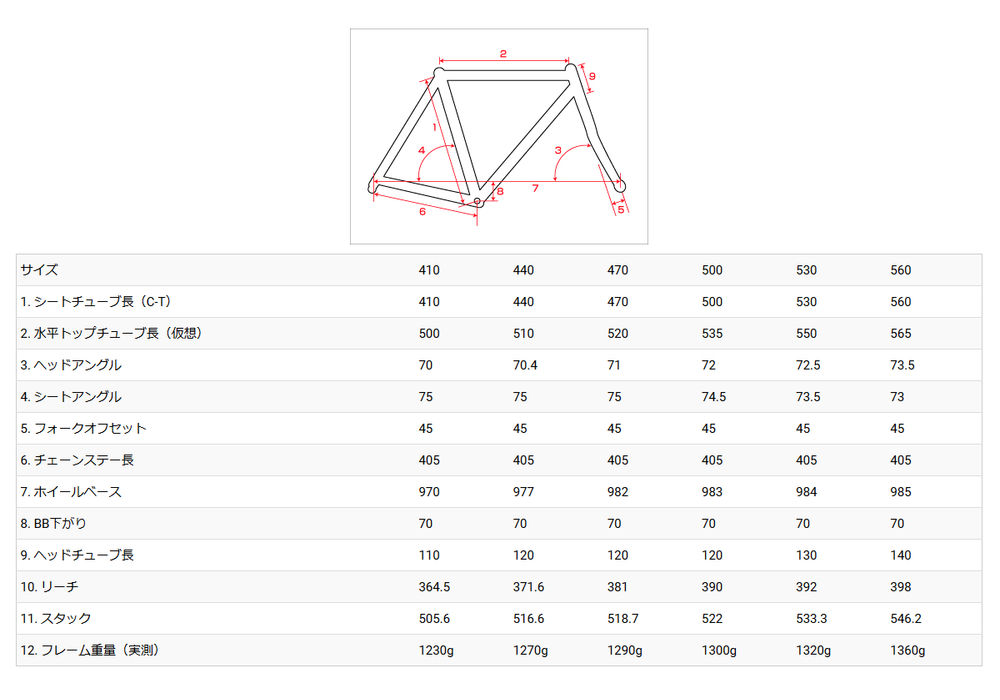Click the シートアングル row label
The height and width of the screenshot is (700, 1000).
[71, 397]
